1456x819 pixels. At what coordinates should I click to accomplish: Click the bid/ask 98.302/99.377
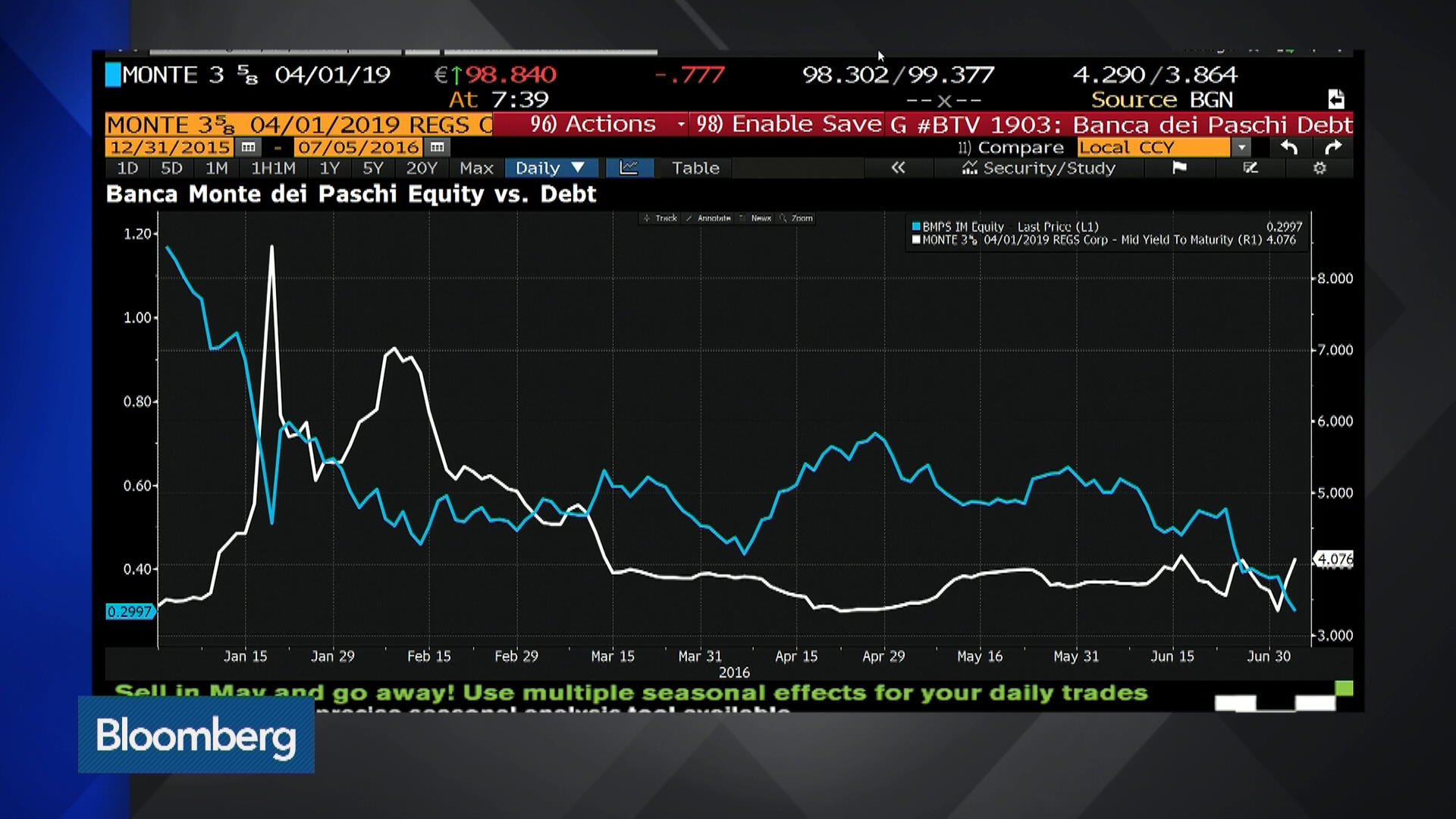click(x=898, y=74)
